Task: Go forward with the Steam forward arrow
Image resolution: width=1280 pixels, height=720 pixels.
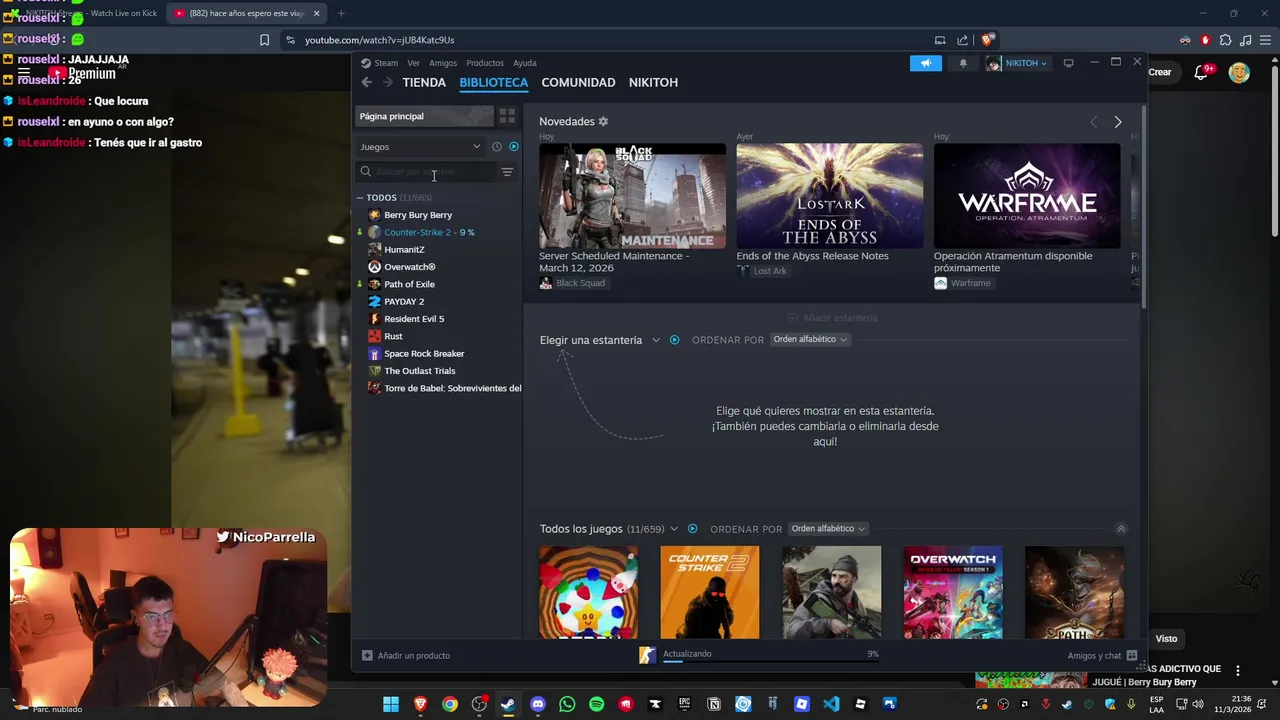Action: click(x=388, y=82)
